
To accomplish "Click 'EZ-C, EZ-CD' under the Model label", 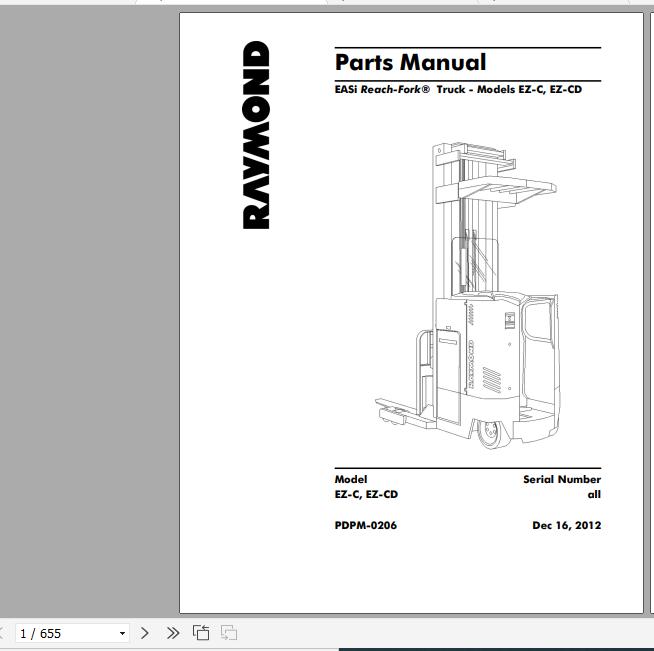I will [366, 494].
